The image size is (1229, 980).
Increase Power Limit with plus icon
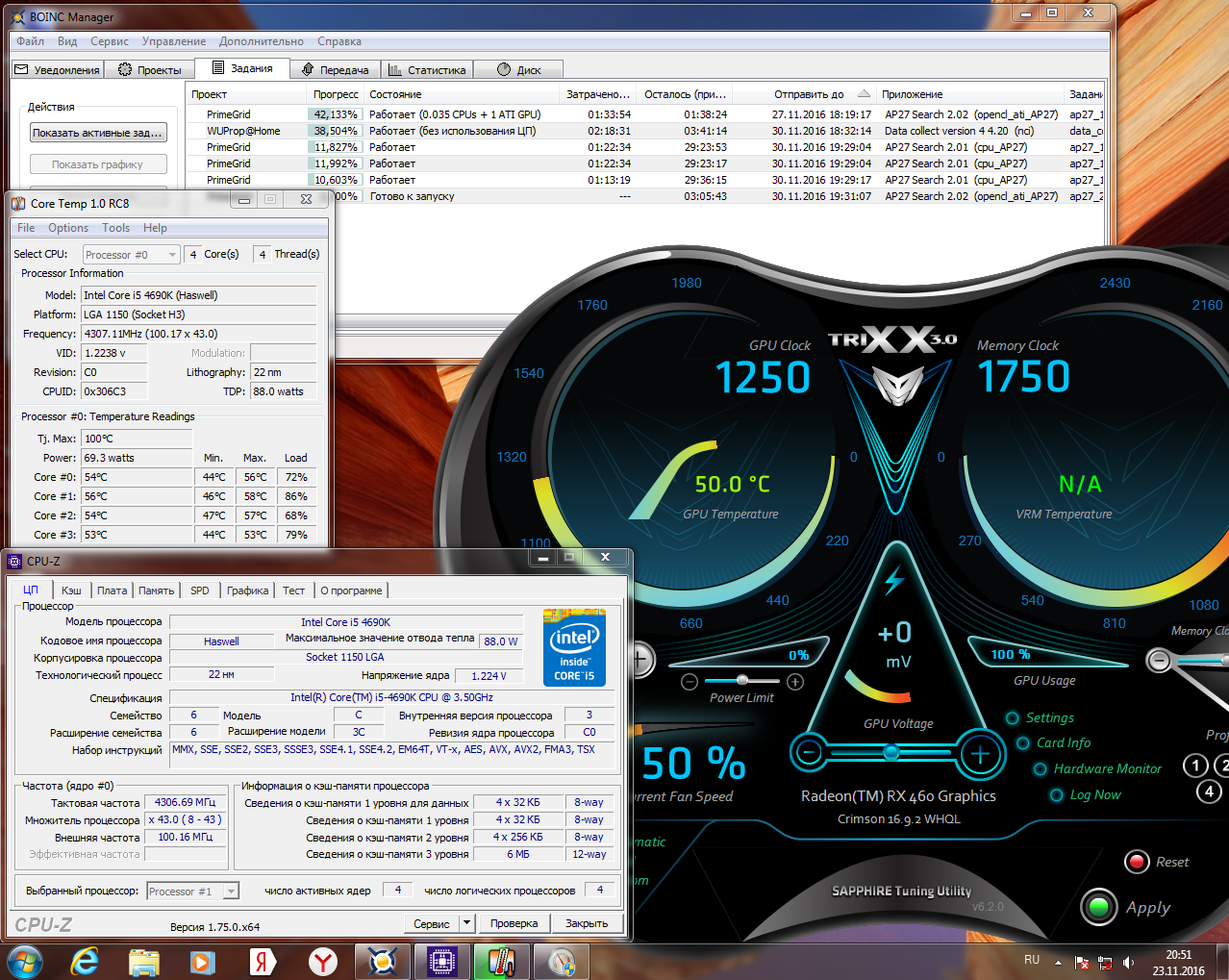coord(795,682)
